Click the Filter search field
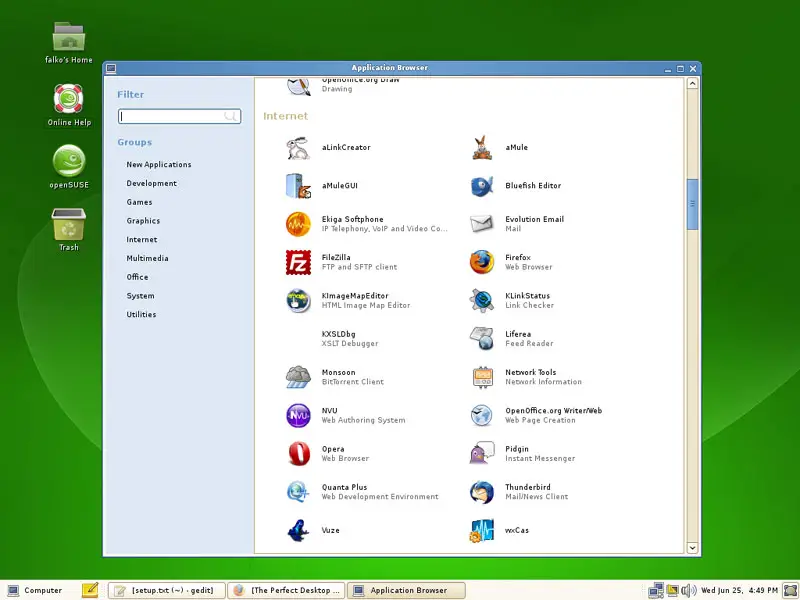The image size is (800, 600). point(179,116)
